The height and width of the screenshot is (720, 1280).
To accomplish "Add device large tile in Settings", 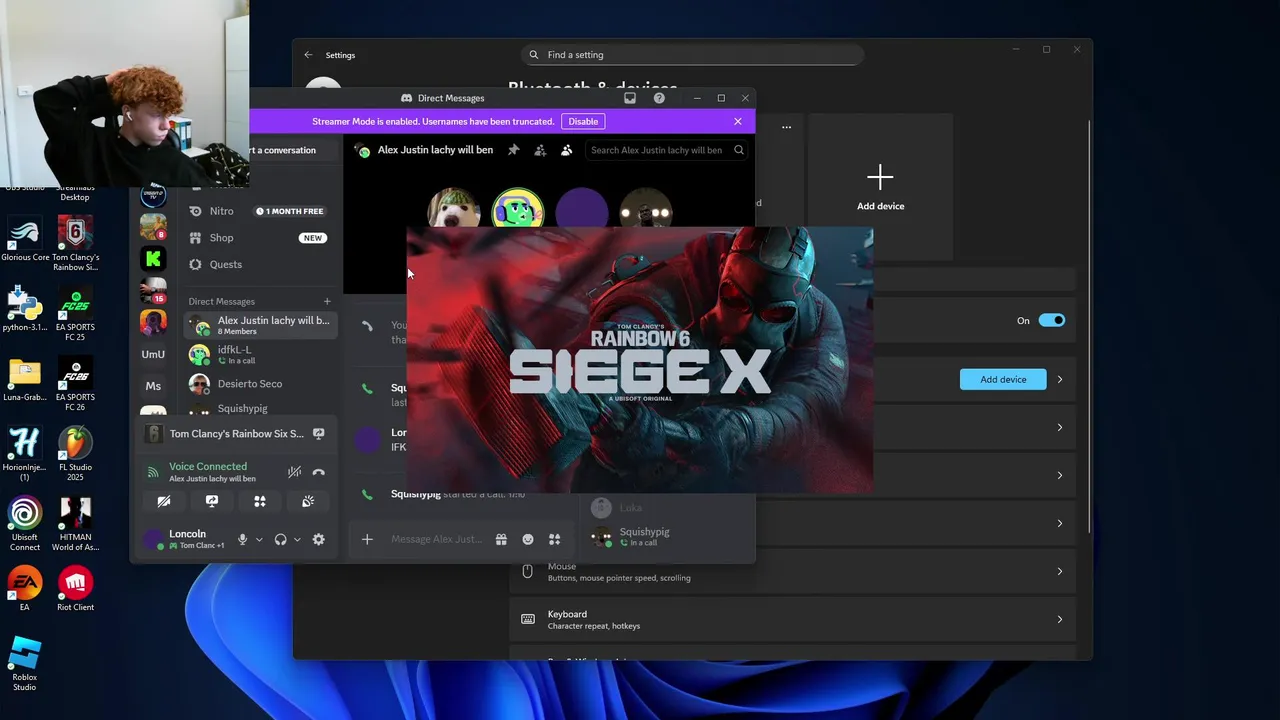I will pos(880,187).
